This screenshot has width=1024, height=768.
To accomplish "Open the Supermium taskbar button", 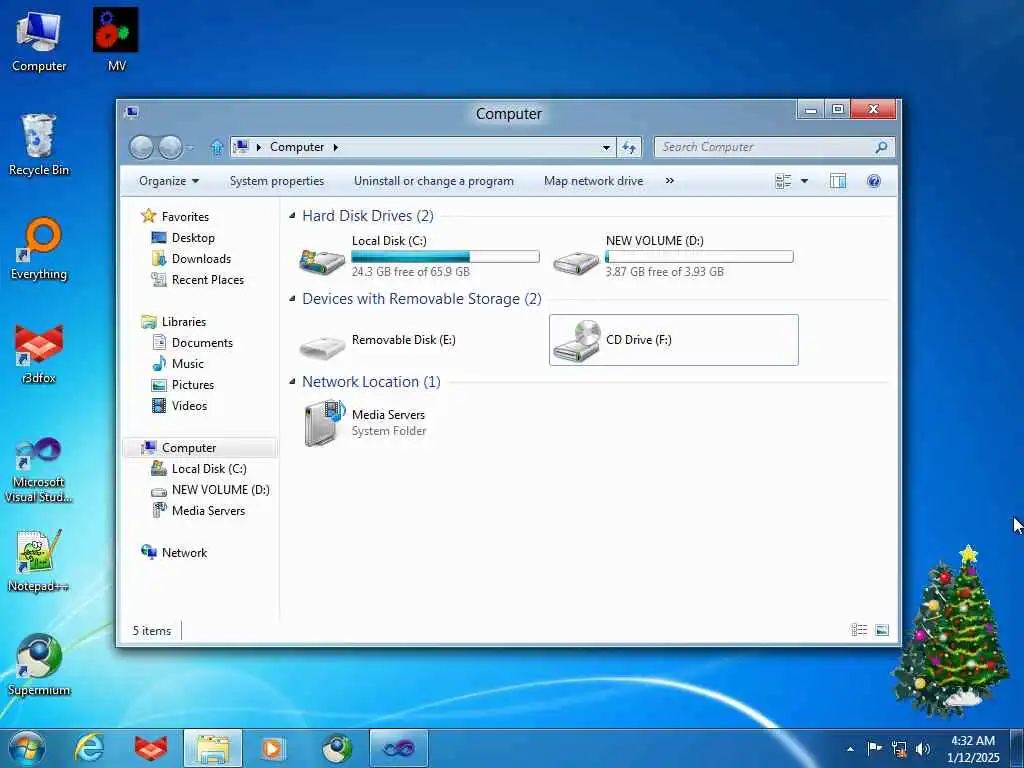I will point(337,748).
